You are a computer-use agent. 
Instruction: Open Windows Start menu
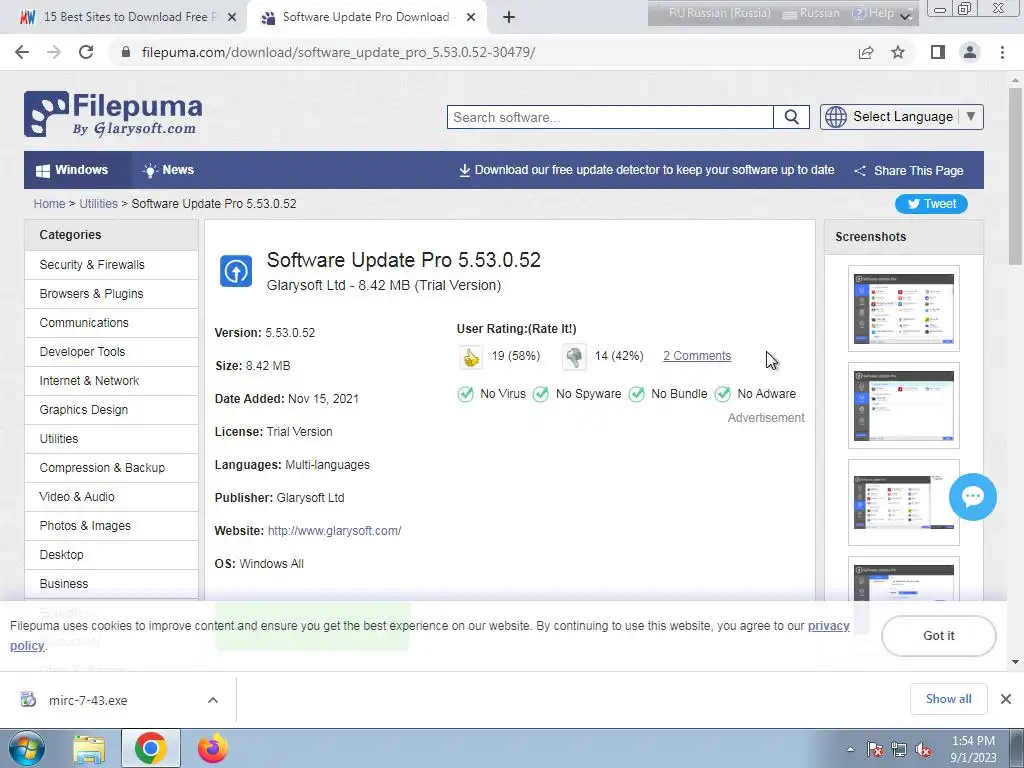pyautogui.click(x=27, y=748)
